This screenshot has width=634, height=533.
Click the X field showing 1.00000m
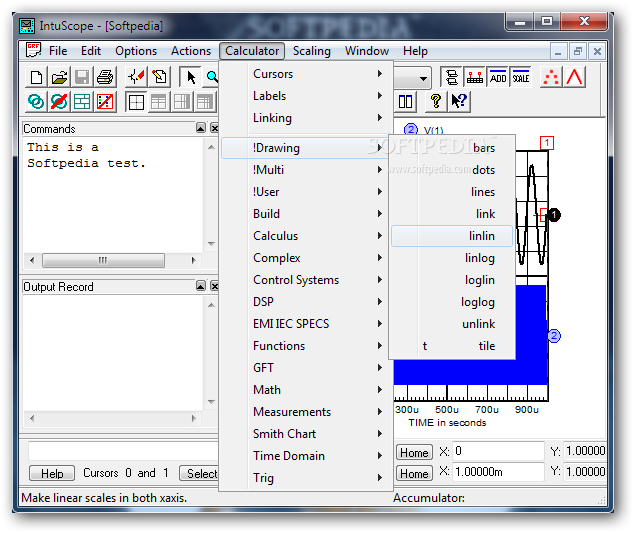pyautogui.click(x=498, y=472)
